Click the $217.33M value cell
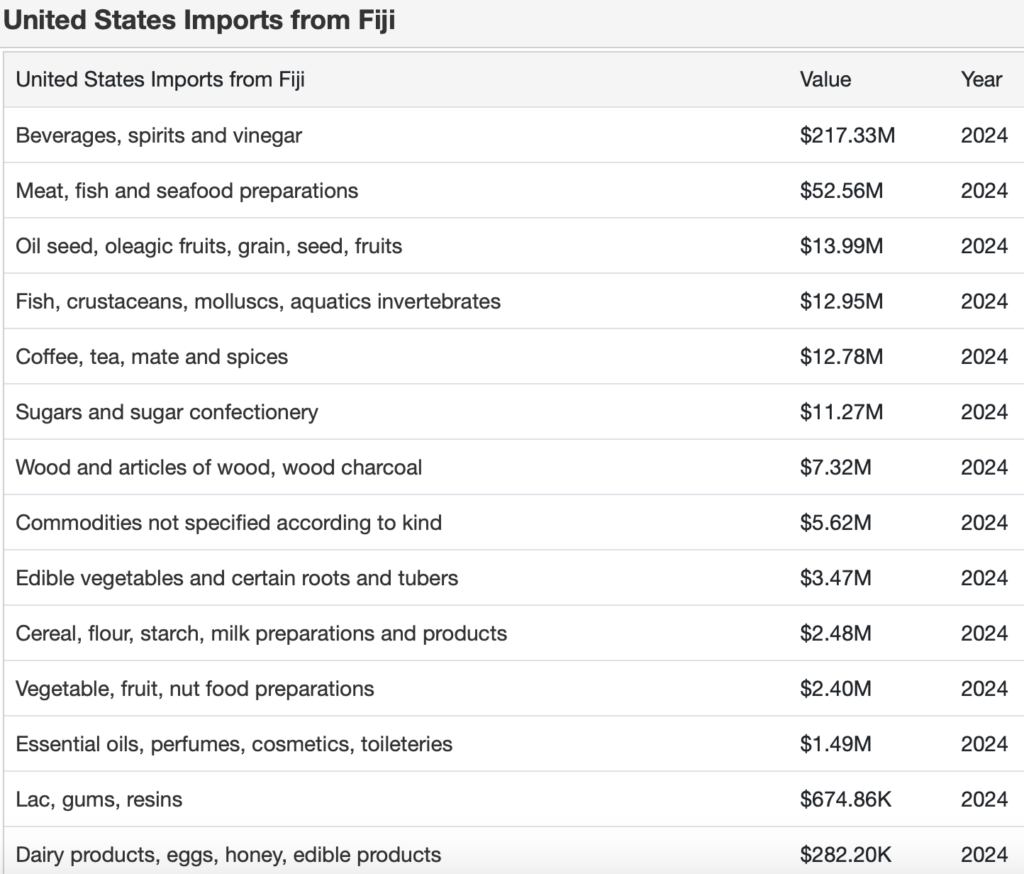The image size is (1024, 874). (847, 135)
